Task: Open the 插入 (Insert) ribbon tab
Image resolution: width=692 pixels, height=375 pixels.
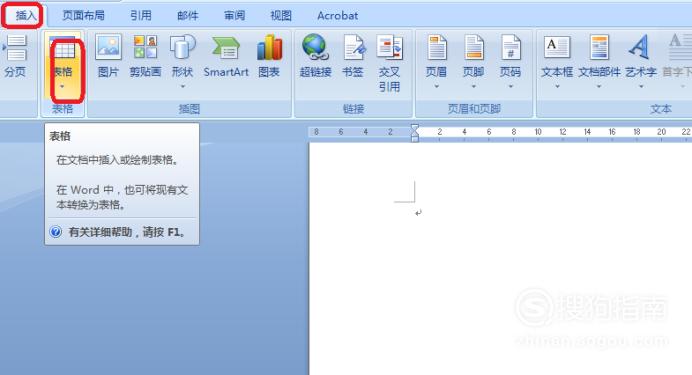Action: click(25, 15)
